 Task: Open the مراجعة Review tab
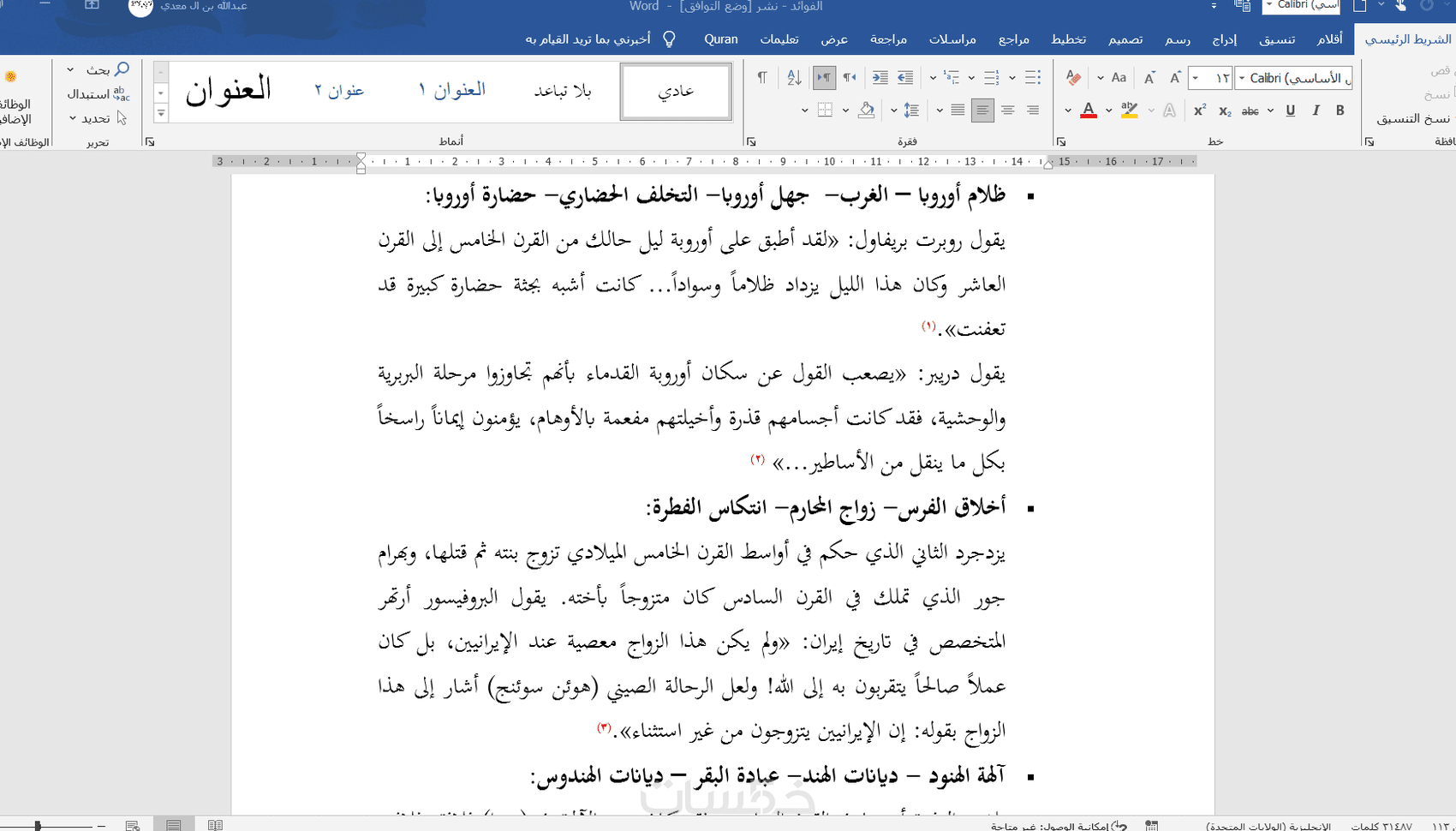point(889,39)
